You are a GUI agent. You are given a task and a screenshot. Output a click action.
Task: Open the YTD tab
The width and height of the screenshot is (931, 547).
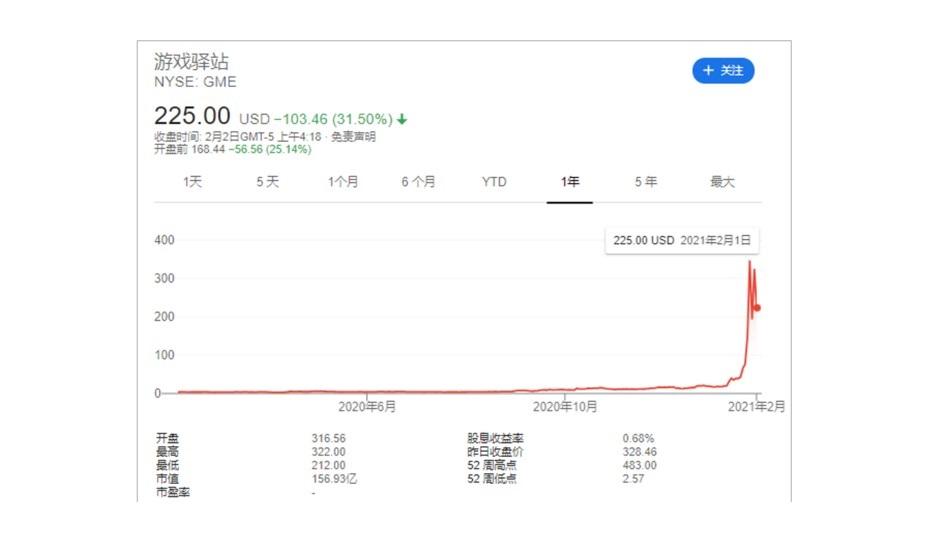pos(494,182)
